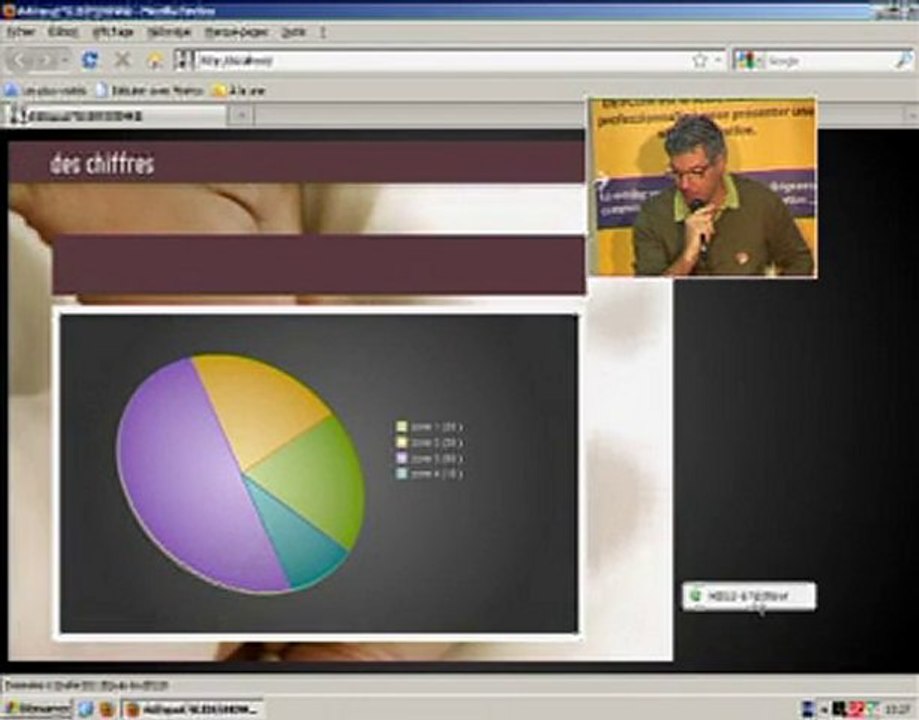Viewport: 919px width, 720px height.
Task: Click the red system tray icon
Action: [x=856, y=709]
